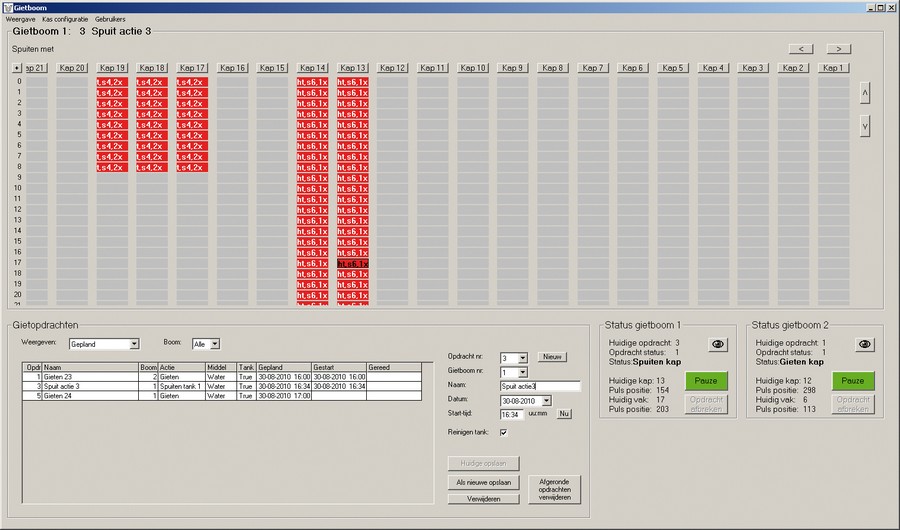Click Opdracht afbreken for gietboom 1
The width and height of the screenshot is (900, 530).
click(x=706, y=404)
